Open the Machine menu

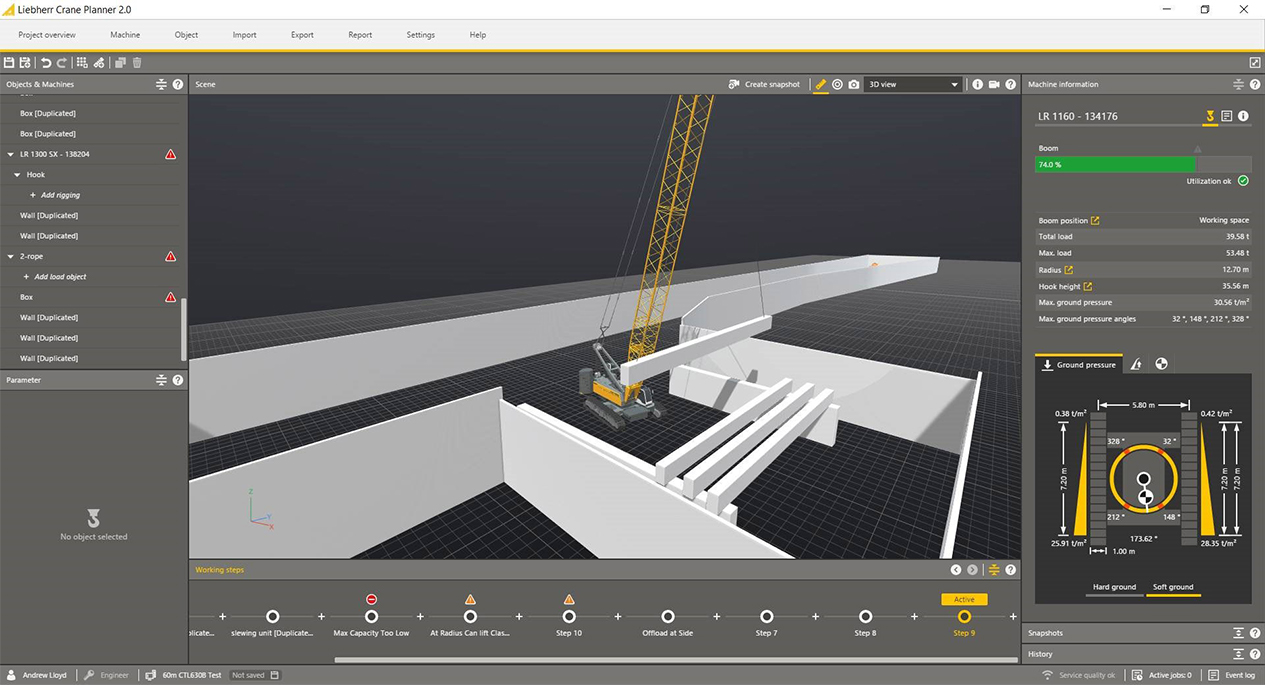pyautogui.click(x=125, y=35)
